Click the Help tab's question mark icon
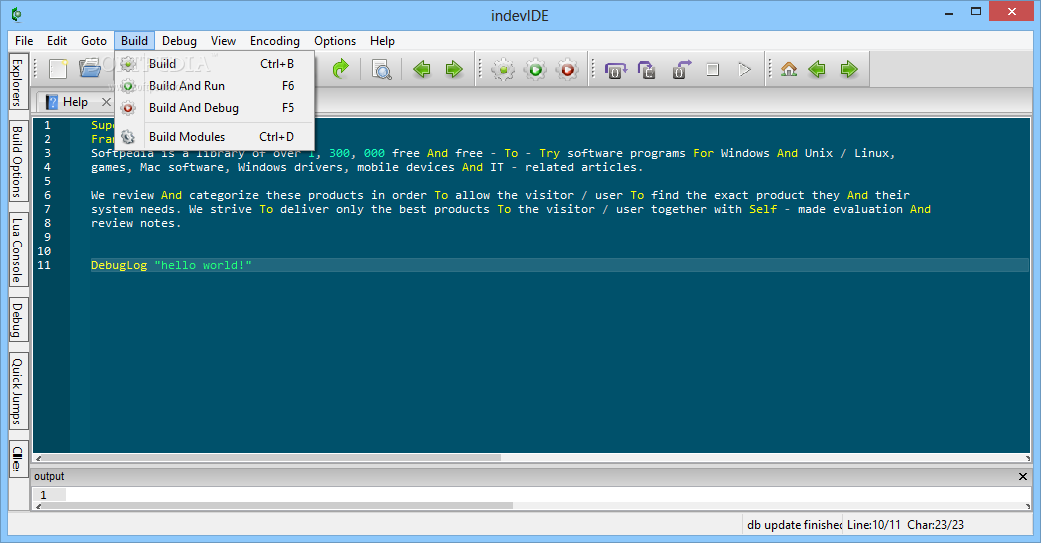 pos(52,102)
